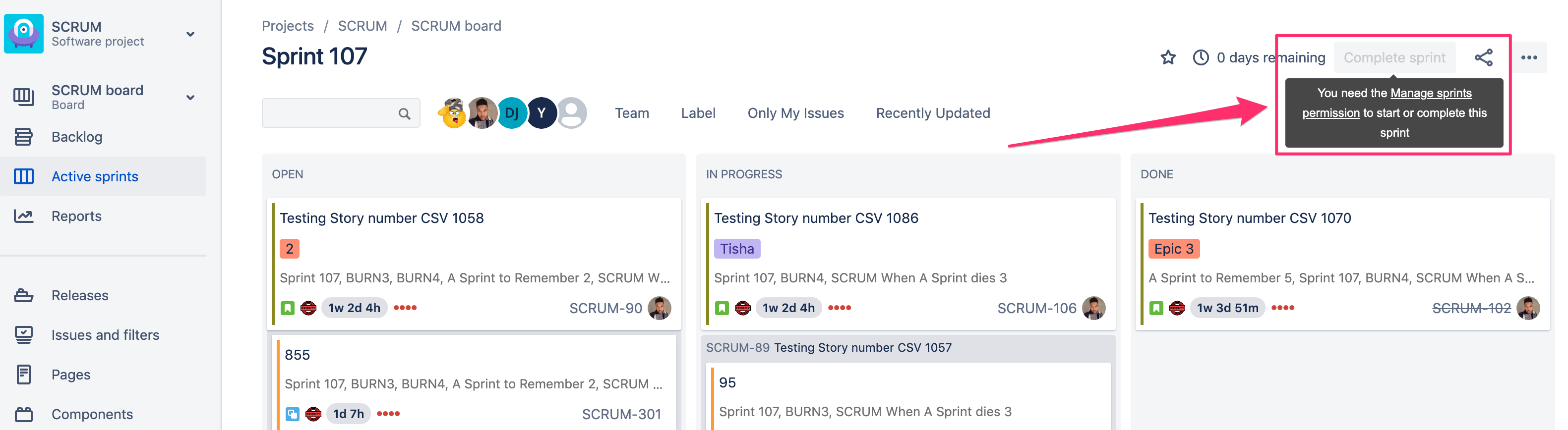Click the SCRUM project avatar icon
Image resolution: width=1568 pixels, height=430 pixels.
click(x=24, y=34)
